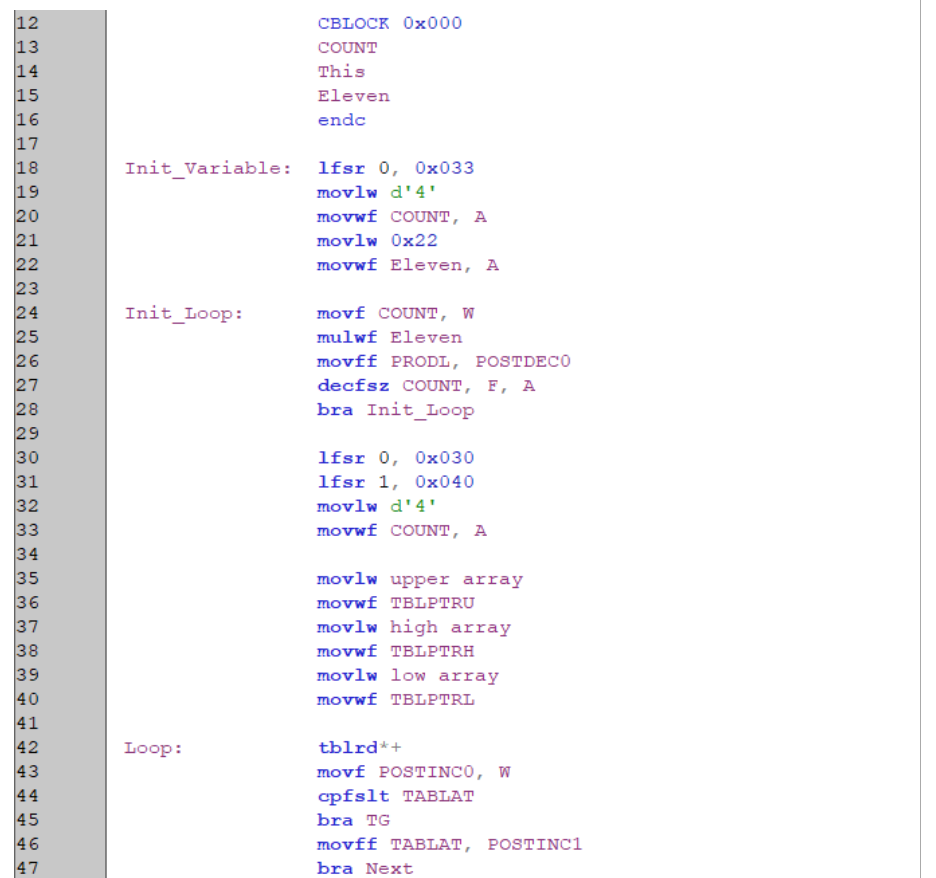
Task: Click the lfsr instruction on line 18
Action: pyautogui.click(x=340, y=168)
